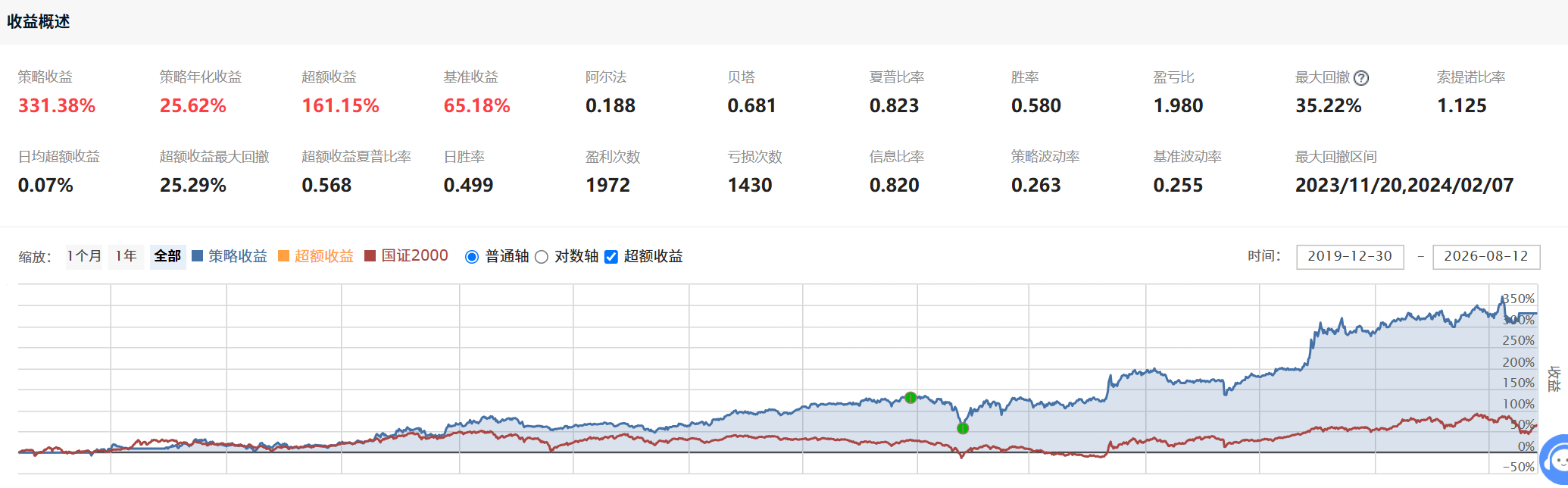Zoom chart to 1个月
Viewport: 1568px width, 488px height.
[x=84, y=256]
